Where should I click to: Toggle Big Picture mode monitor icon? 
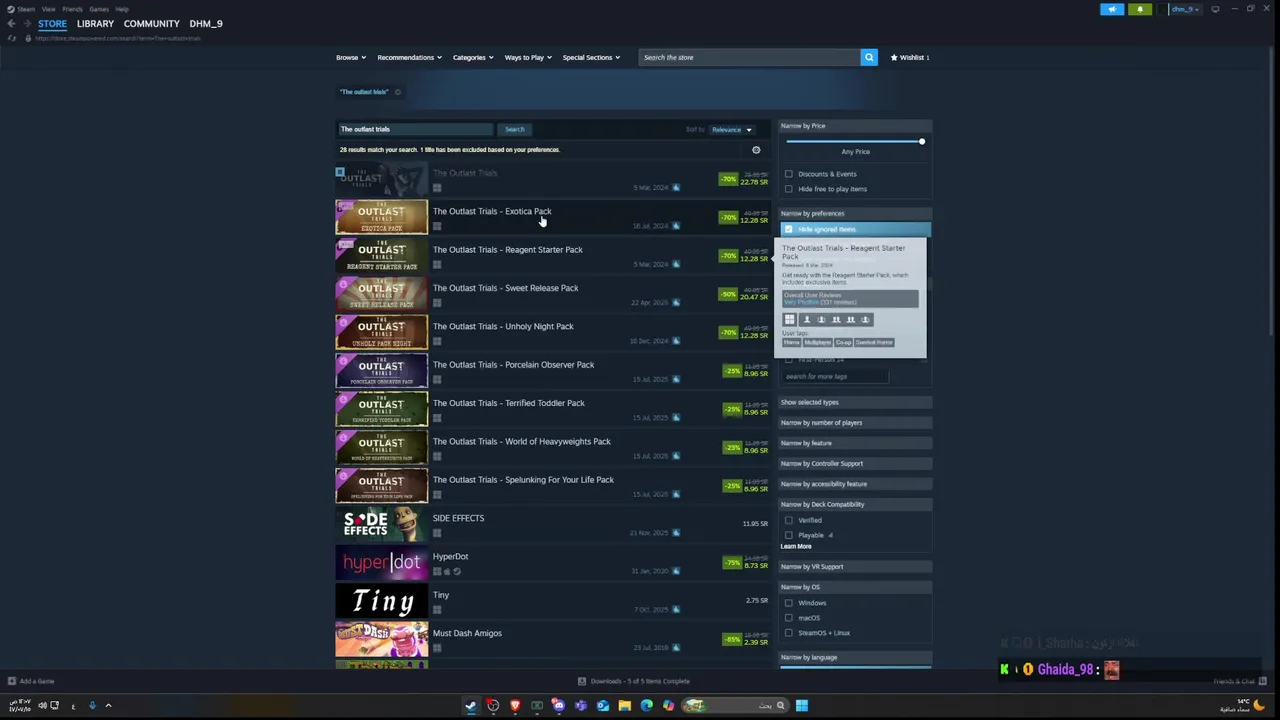[1215, 9]
